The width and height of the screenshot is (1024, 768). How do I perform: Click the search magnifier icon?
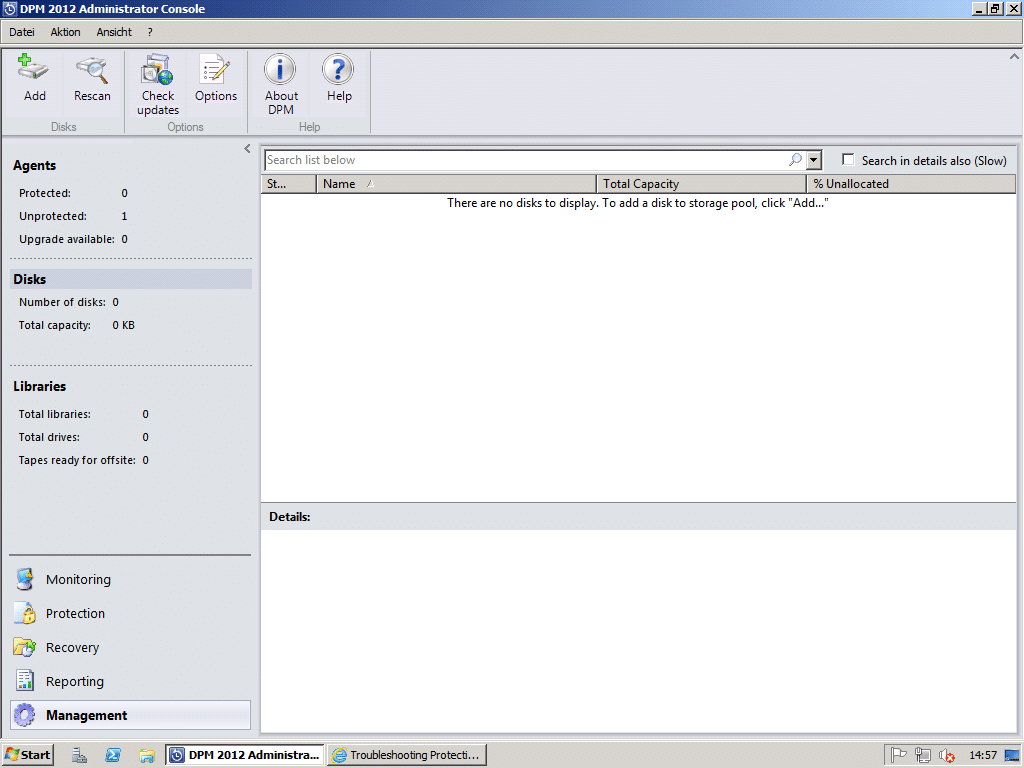click(x=795, y=159)
